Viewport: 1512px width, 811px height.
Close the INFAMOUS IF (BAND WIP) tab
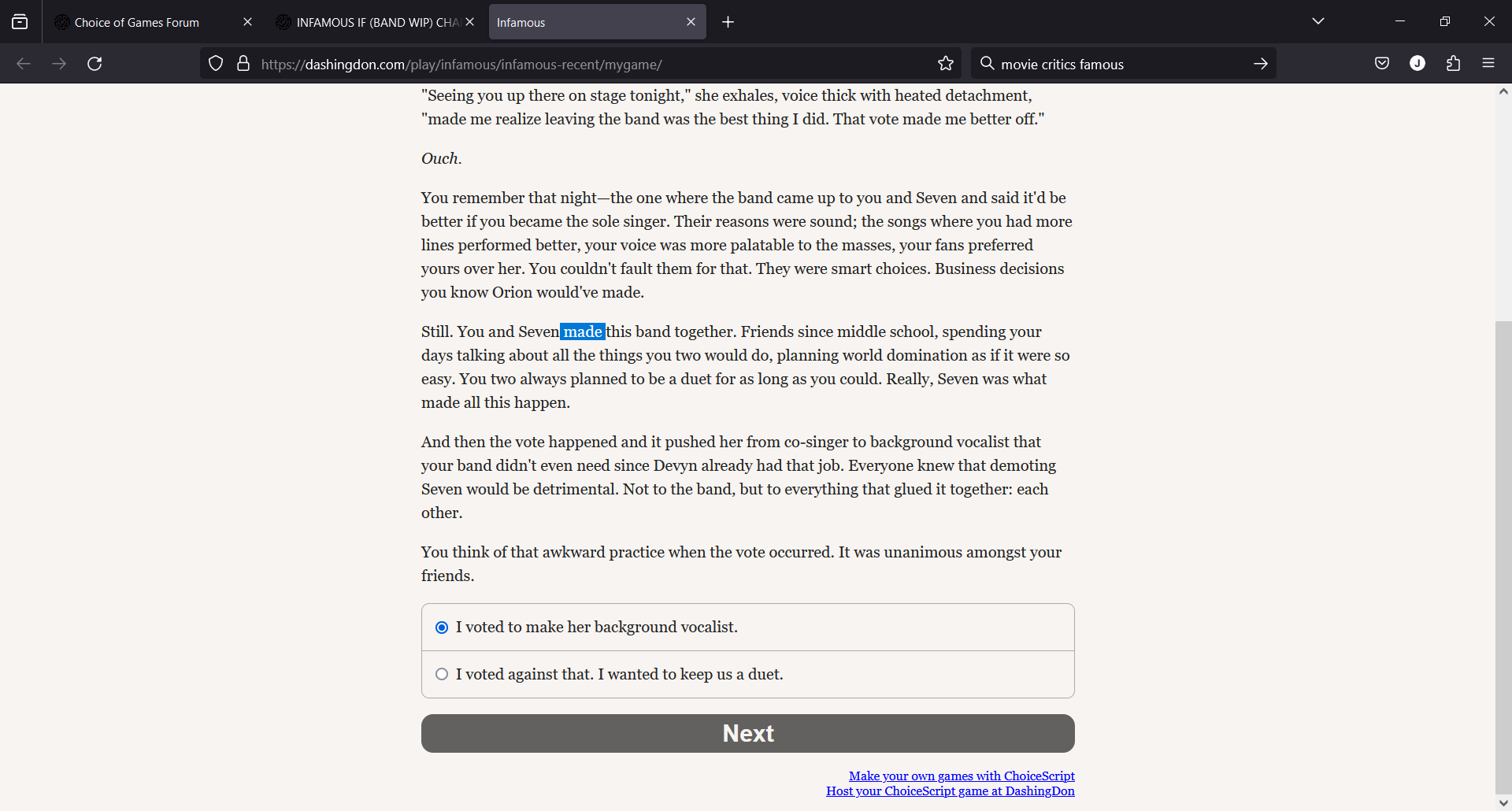[470, 22]
